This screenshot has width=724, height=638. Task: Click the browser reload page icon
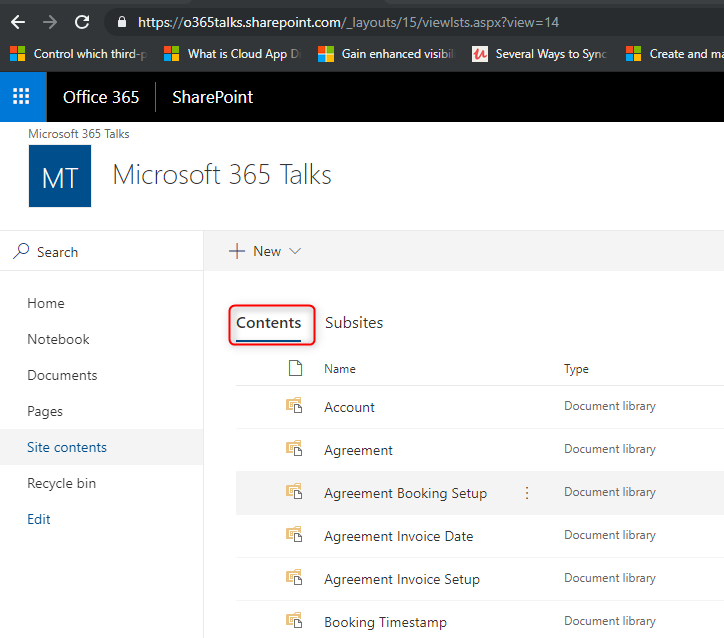coord(82,22)
